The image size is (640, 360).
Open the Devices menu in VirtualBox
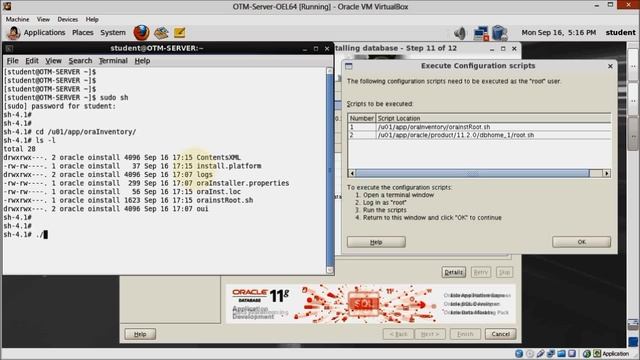67,19
